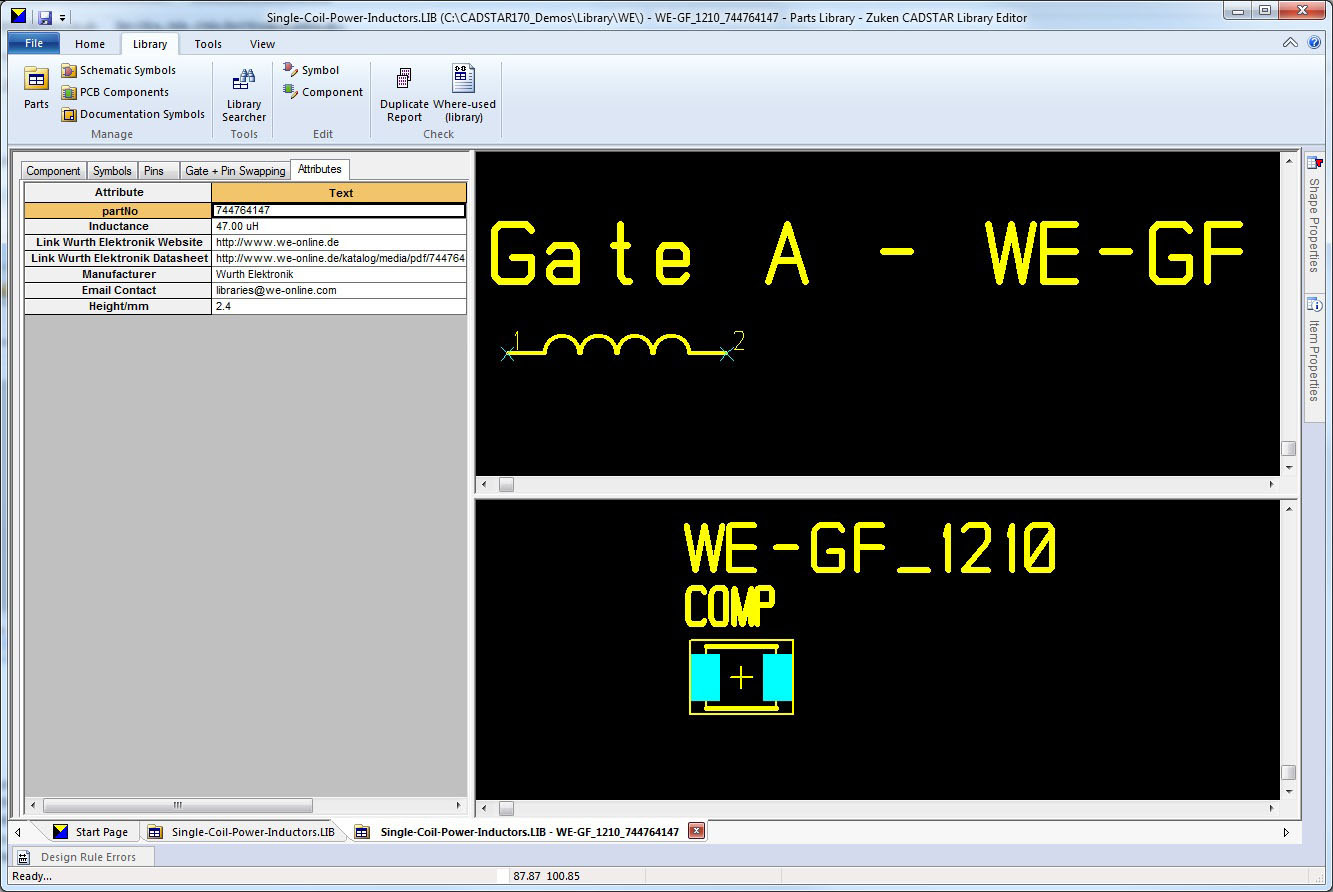Click the PCB component view horizontal scroll-right arrow
The height and width of the screenshot is (892, 1333).
pos(1272,808)
